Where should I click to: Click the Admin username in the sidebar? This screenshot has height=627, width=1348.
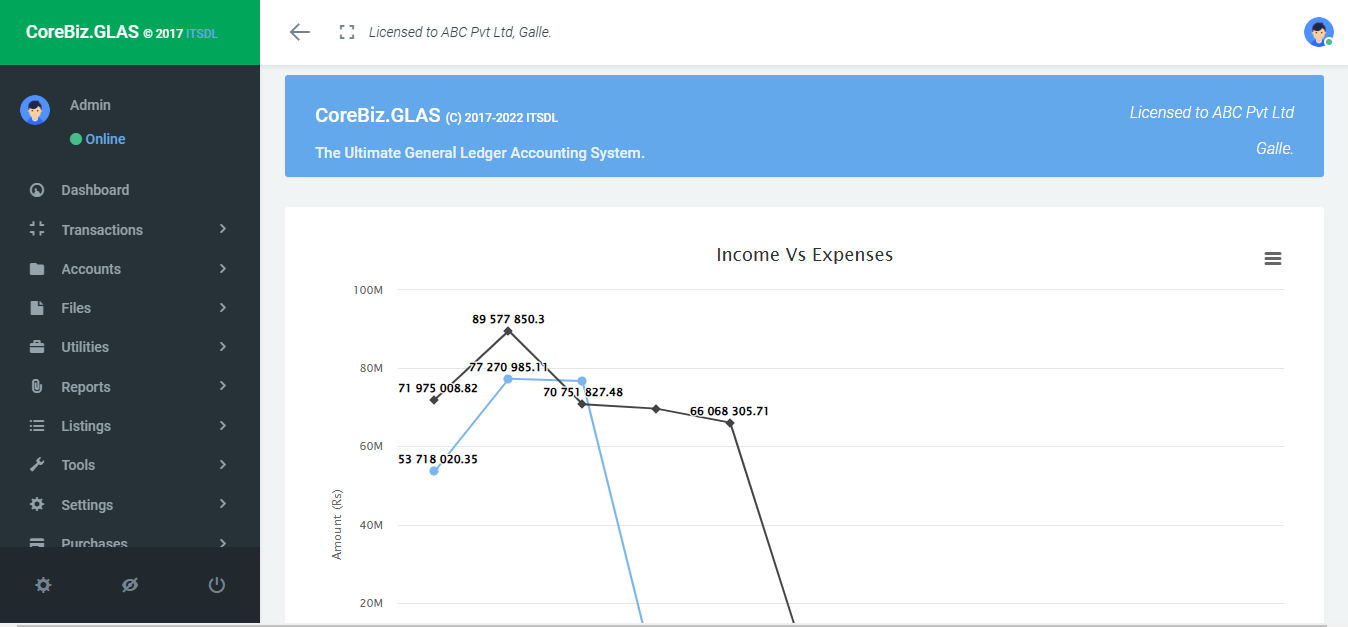(90, 105)
